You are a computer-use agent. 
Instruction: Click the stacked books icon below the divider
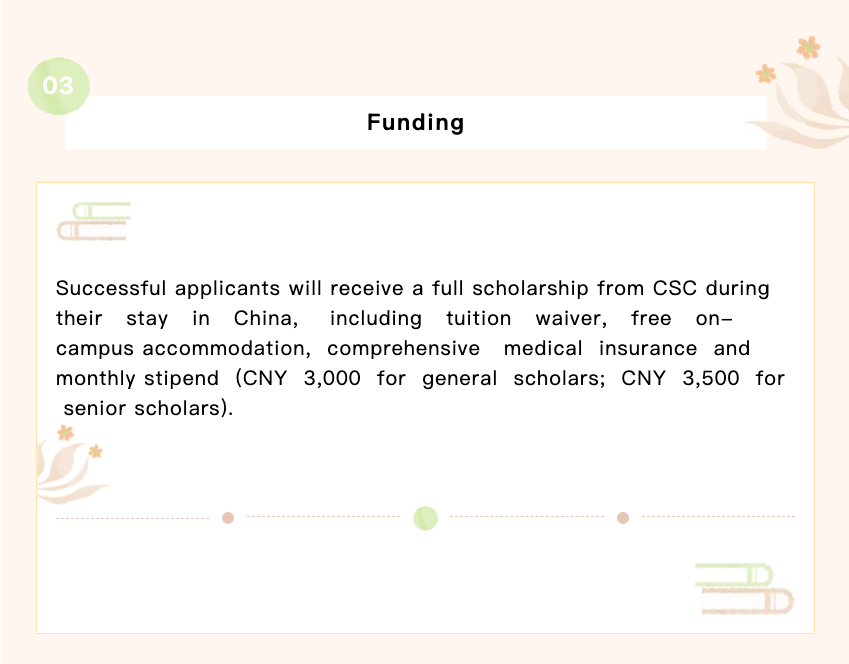coord(744,588)
